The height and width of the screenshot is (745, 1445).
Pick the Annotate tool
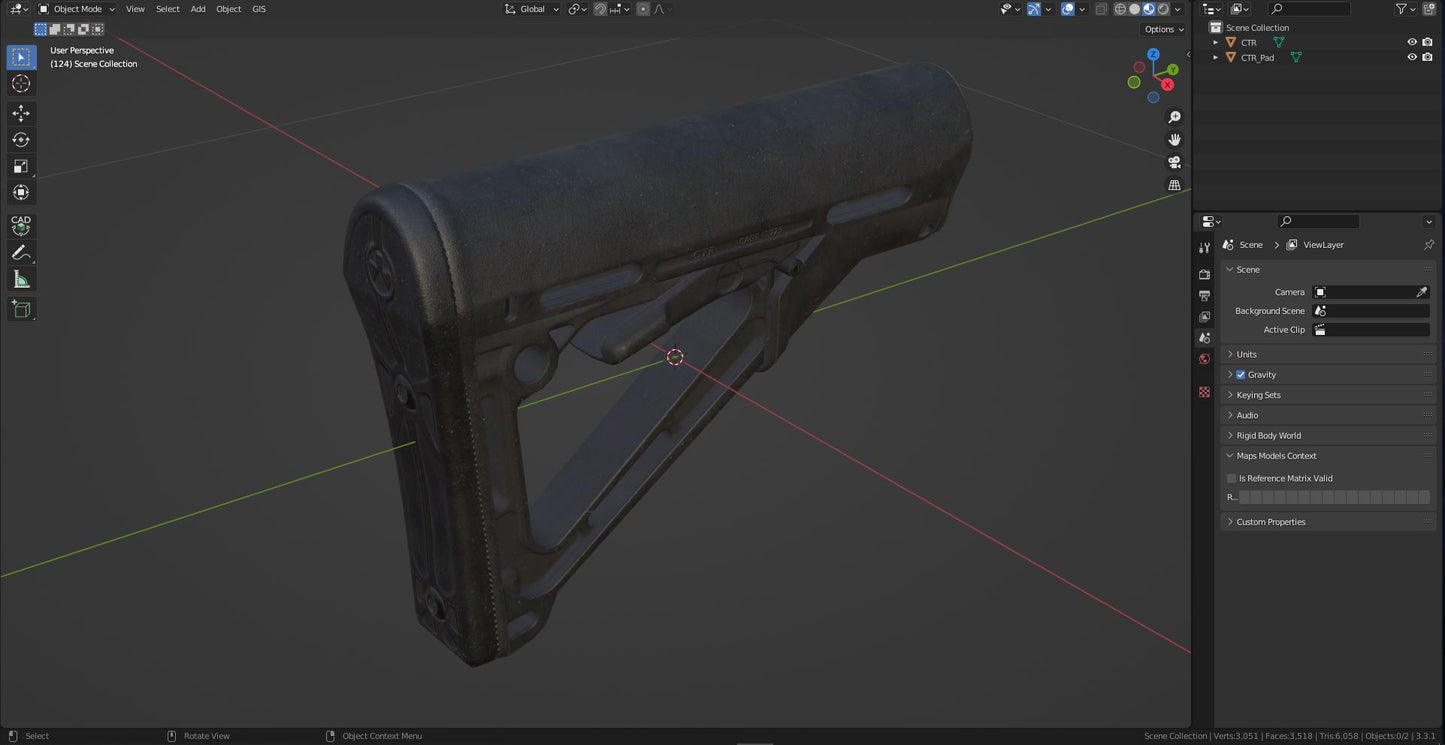coord(21,253)
